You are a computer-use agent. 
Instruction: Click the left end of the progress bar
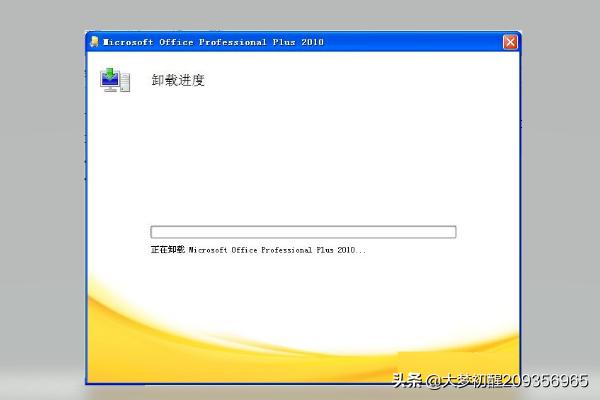click(155, 232)
